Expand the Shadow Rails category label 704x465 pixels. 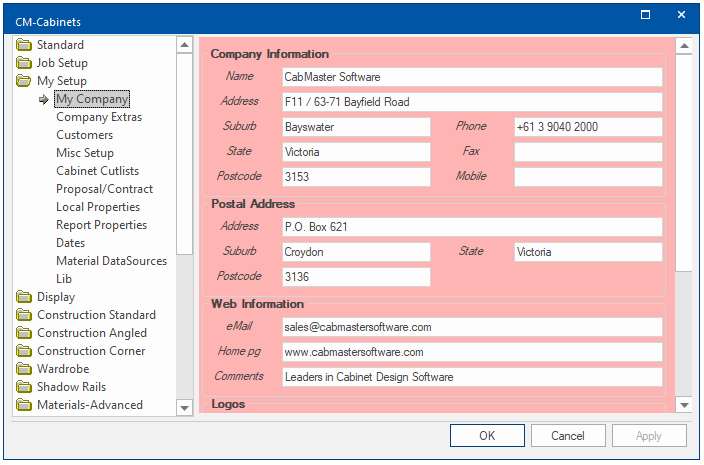71,386
